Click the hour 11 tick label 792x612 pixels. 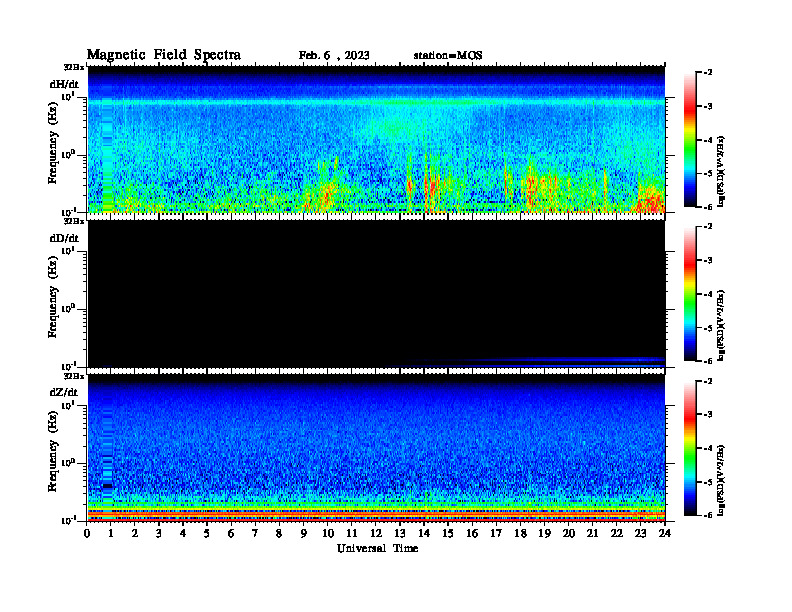point(352,534)
